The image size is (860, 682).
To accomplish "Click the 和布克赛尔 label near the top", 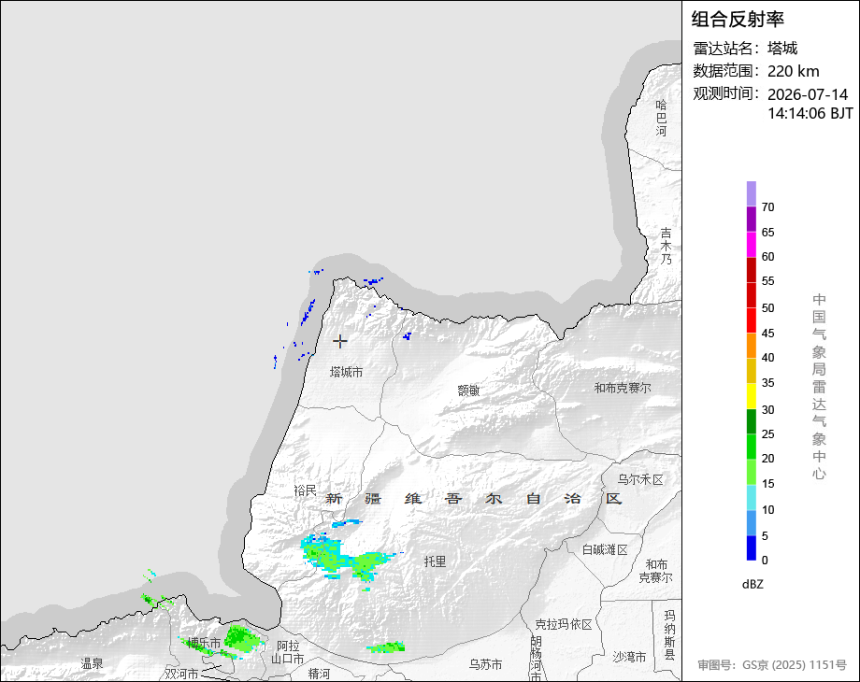I will 623,387.
